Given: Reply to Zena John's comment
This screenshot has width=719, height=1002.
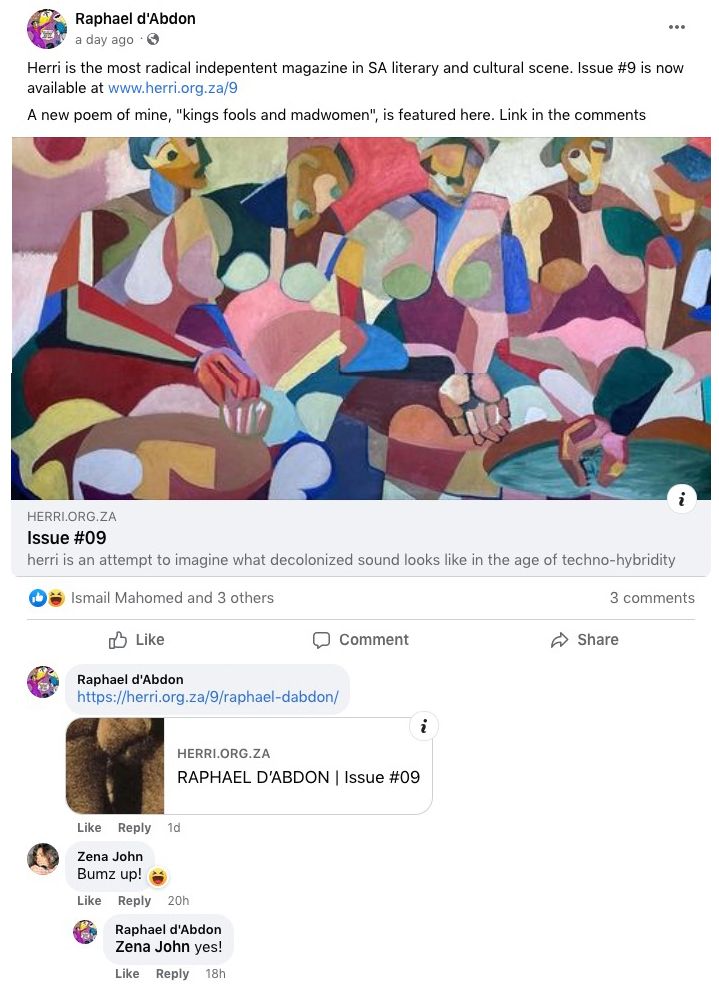Looking at the screenshot, I should point(134,900).
